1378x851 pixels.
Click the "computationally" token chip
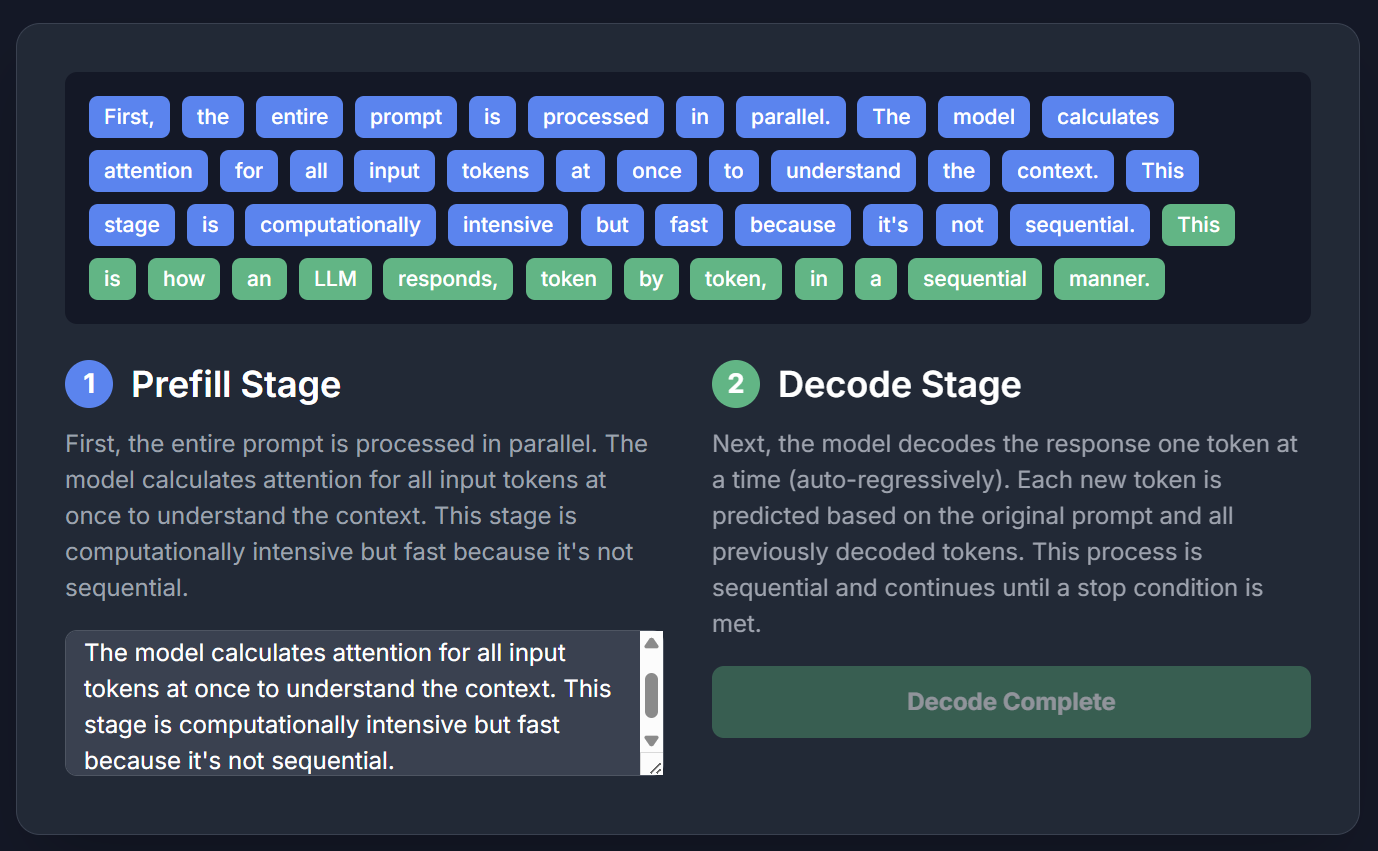[340, 225]
